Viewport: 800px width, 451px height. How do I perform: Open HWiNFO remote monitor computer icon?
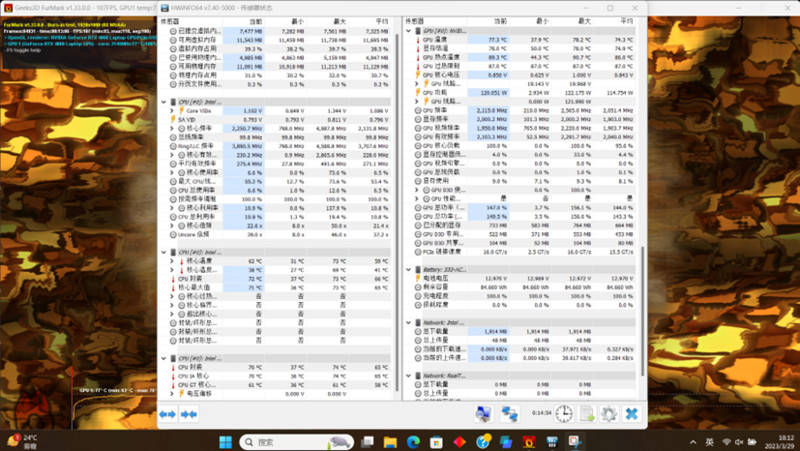tap(483, 414)
